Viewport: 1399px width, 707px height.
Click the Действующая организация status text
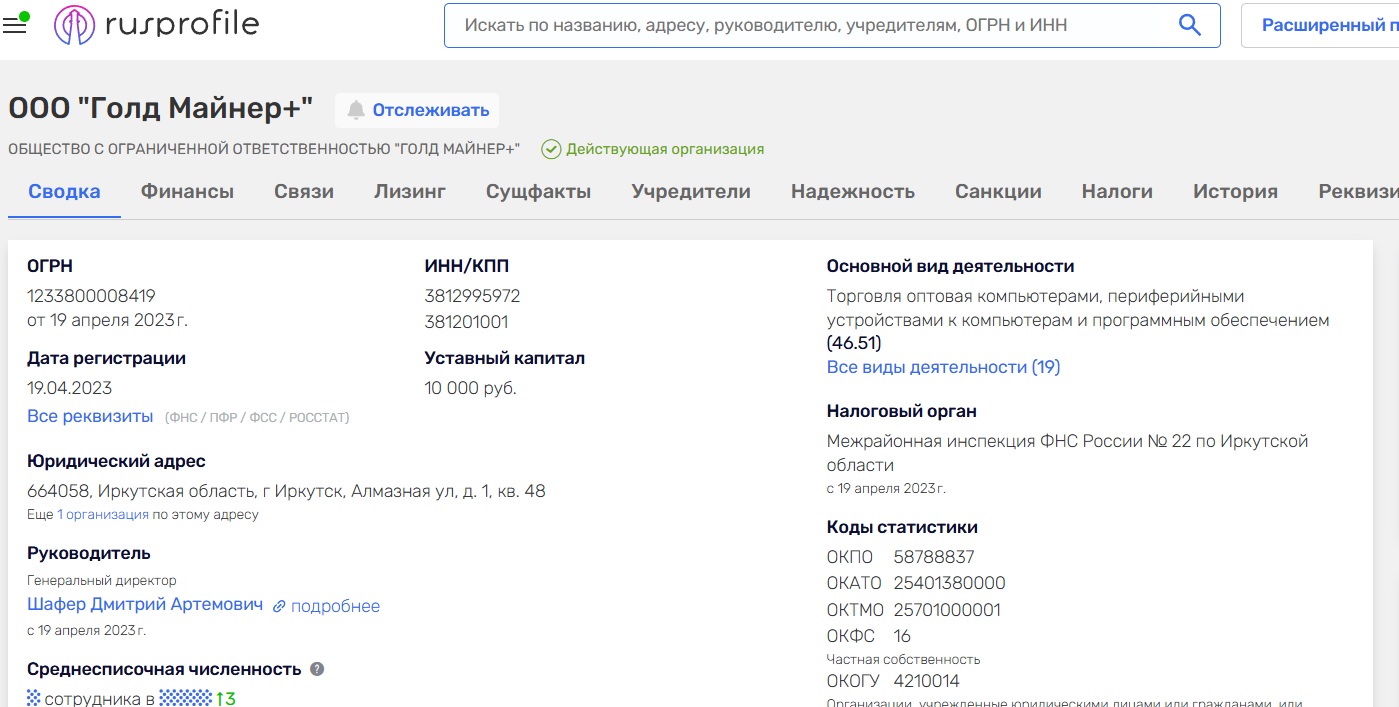tap(665, 149)
